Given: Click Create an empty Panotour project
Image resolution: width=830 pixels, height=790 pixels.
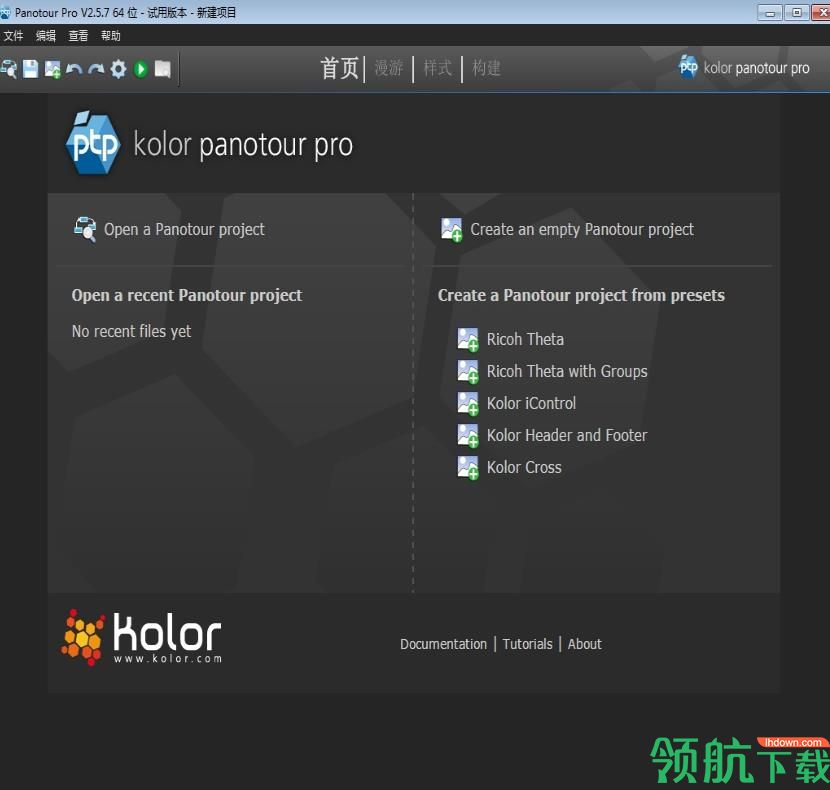Looking at the screenshot, I should [x=582, y=229].
